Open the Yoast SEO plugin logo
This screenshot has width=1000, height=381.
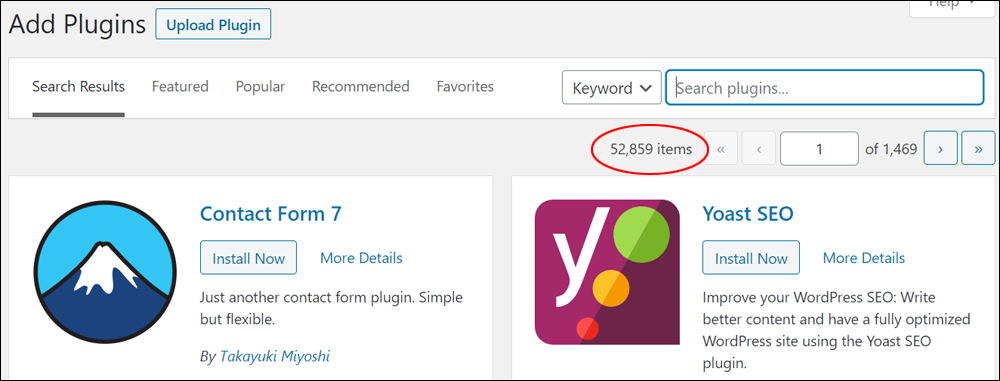(x=607, y=273)
